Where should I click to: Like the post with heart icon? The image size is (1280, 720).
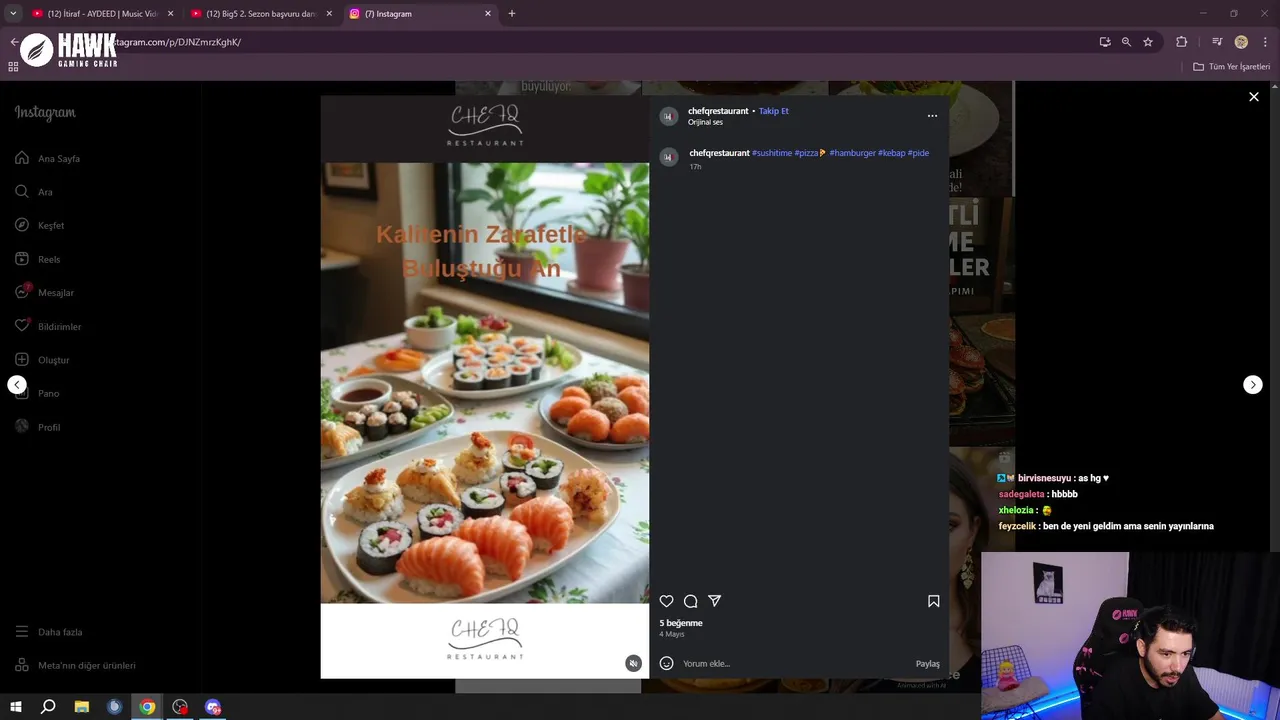666,601
